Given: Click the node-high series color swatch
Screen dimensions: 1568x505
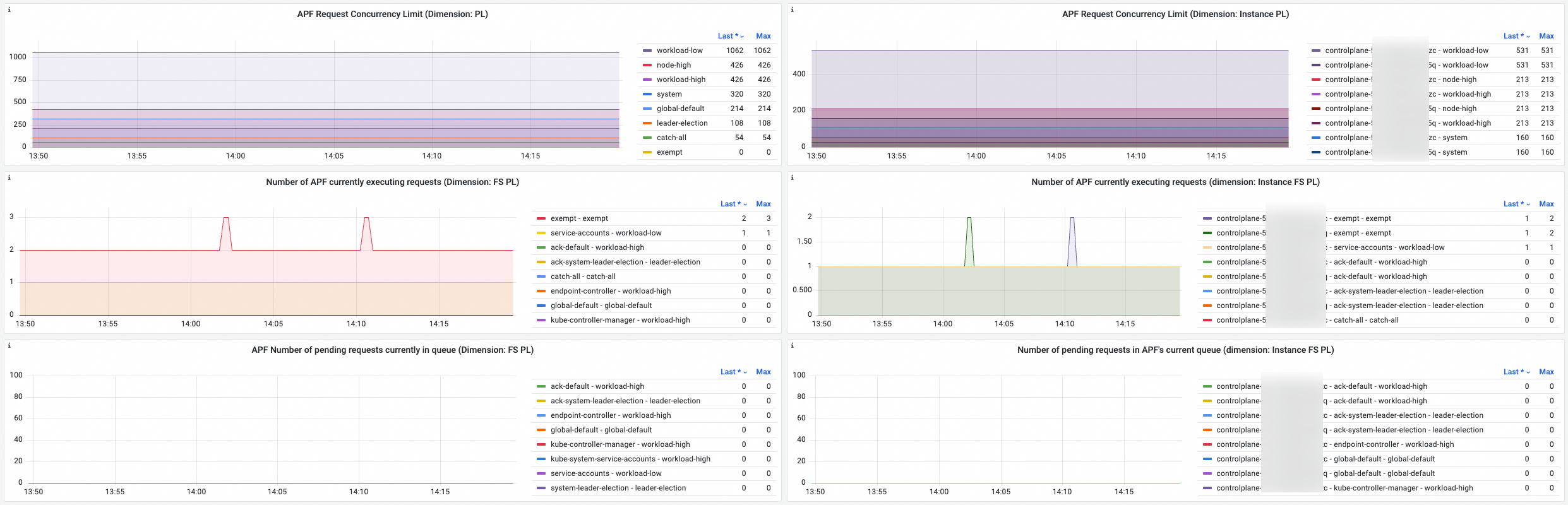Looking at the screenshot, I should click(x=647, y=65).
